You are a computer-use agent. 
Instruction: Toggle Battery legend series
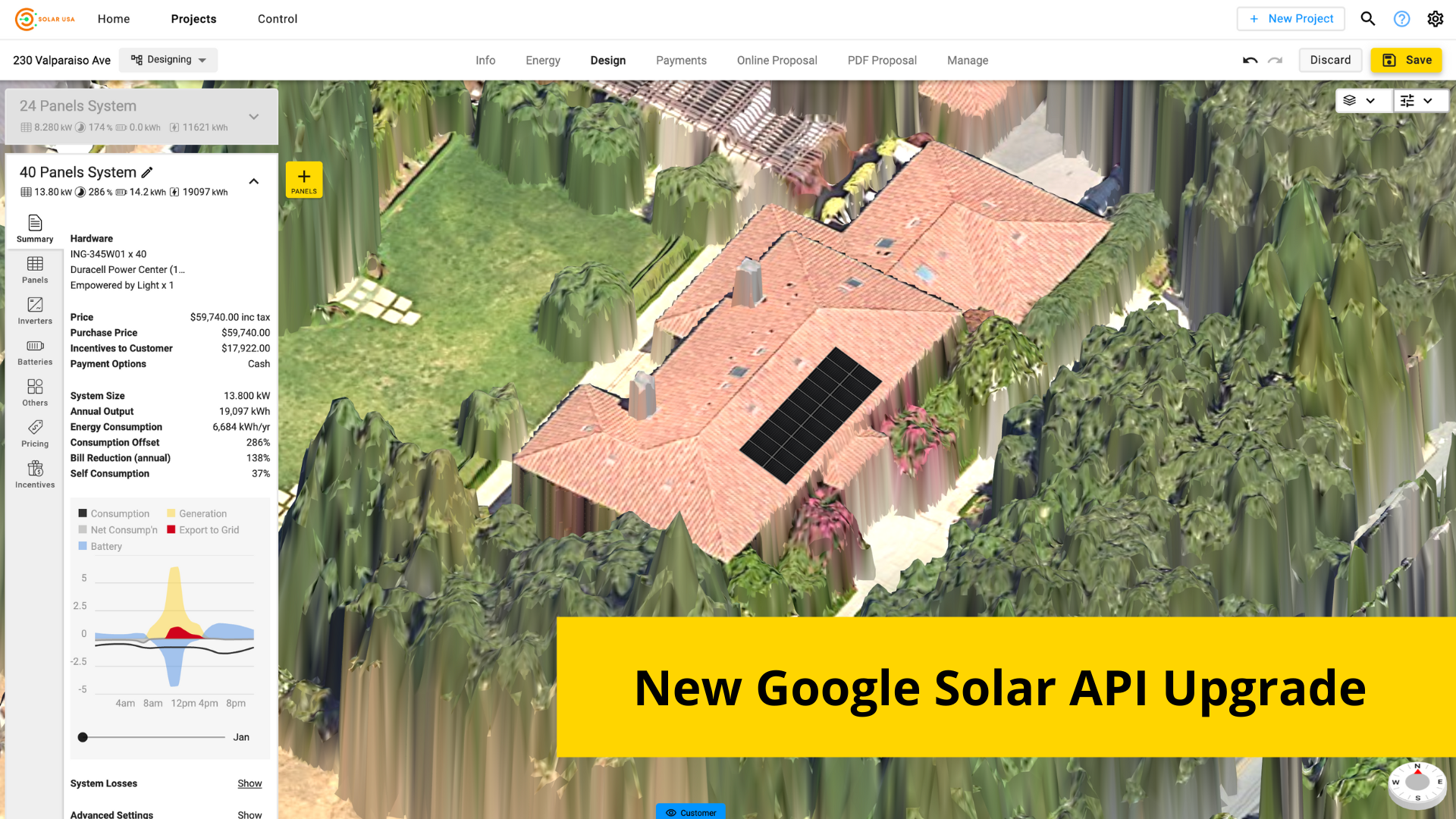(x=100, y=546)
